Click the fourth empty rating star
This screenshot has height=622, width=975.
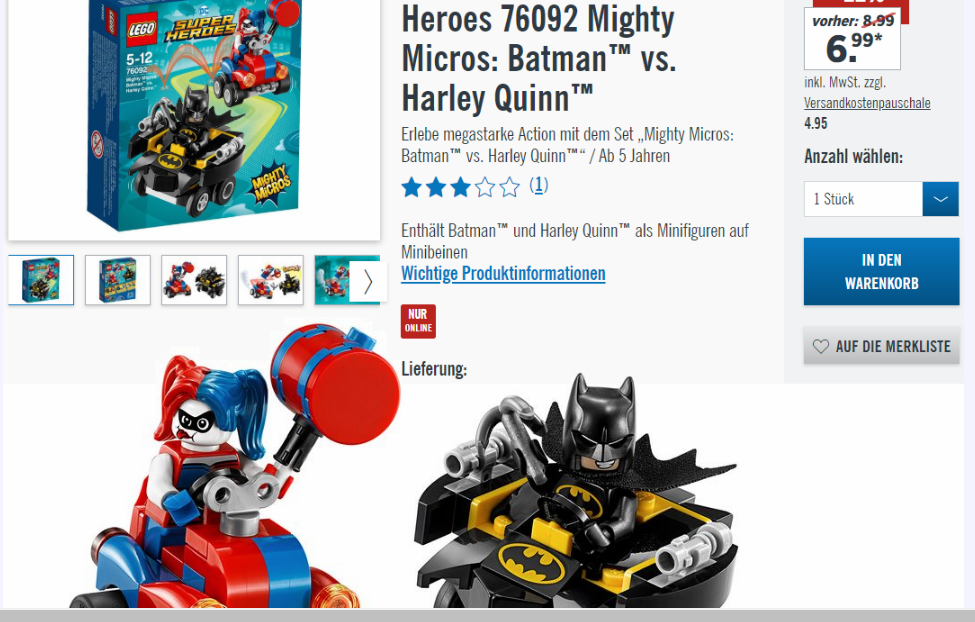pos(485,187)
